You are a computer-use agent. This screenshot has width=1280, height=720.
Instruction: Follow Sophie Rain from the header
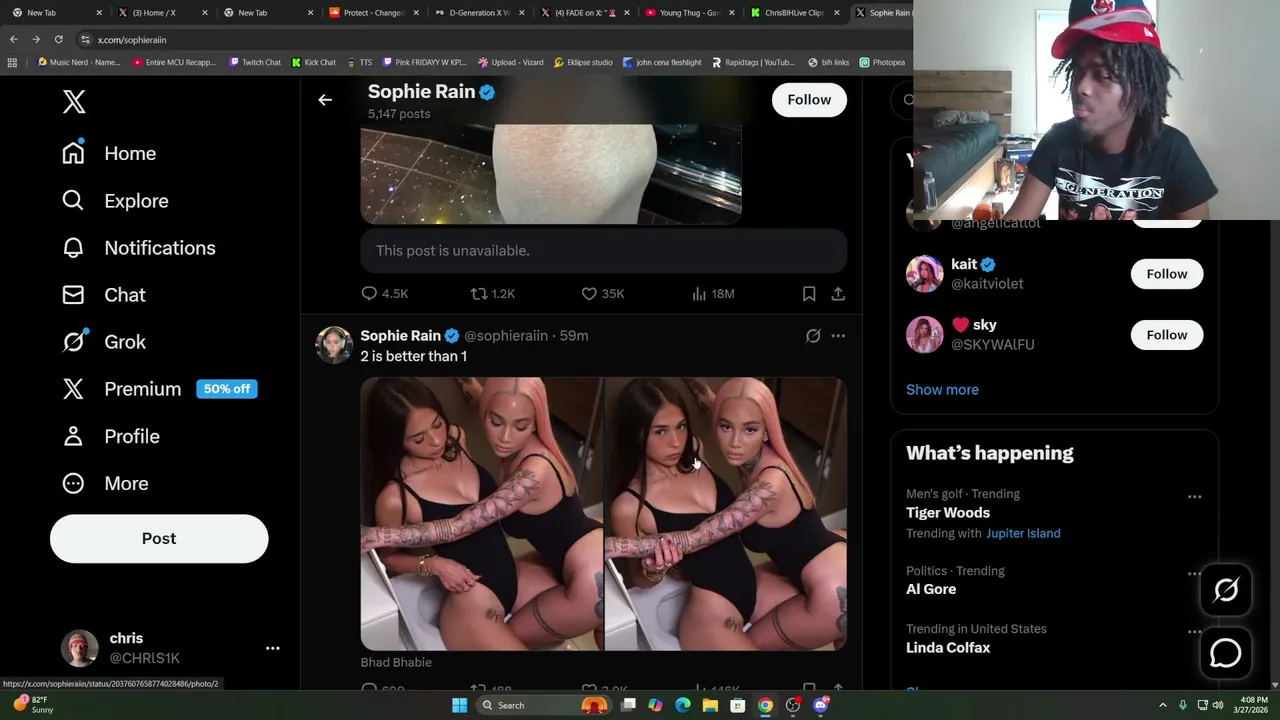click(809, 100)
